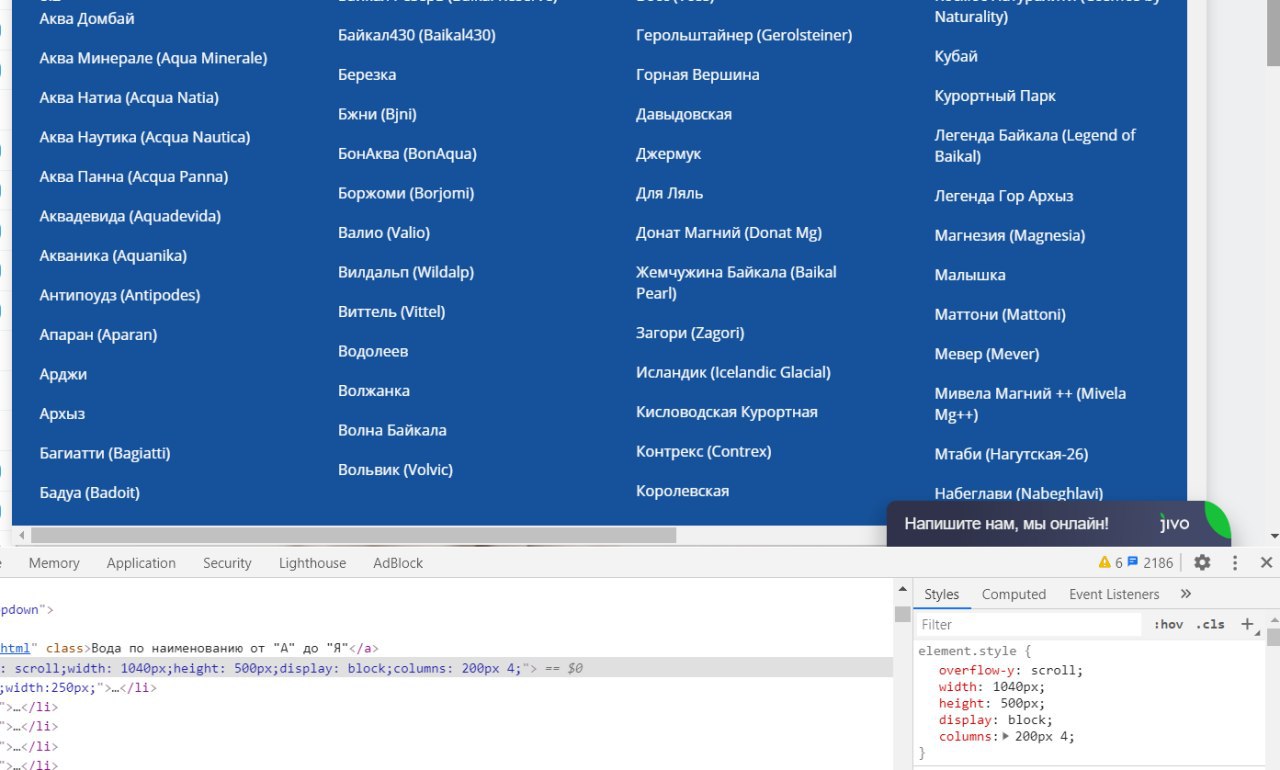Screen dimensions: 1280x770
Task: Open БонАква (BonAqua) link
Action: (x=407, y=154)
